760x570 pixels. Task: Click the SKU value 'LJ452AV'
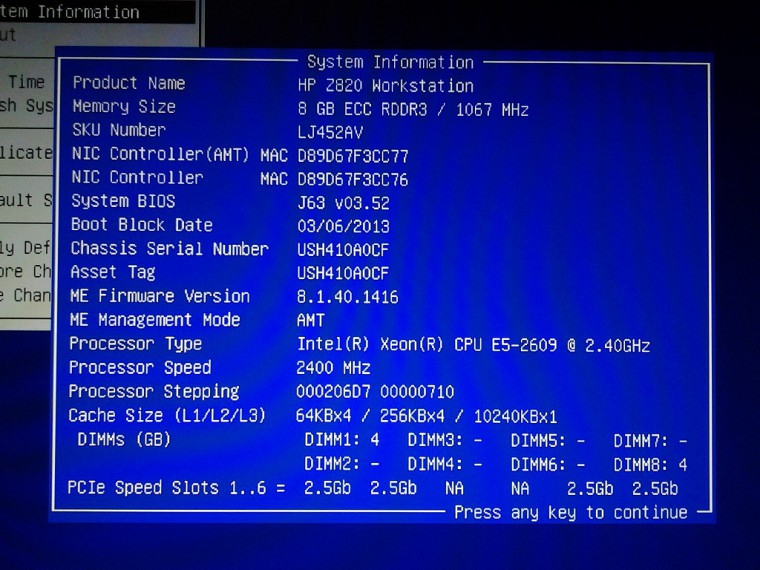(x=330, y=132)
